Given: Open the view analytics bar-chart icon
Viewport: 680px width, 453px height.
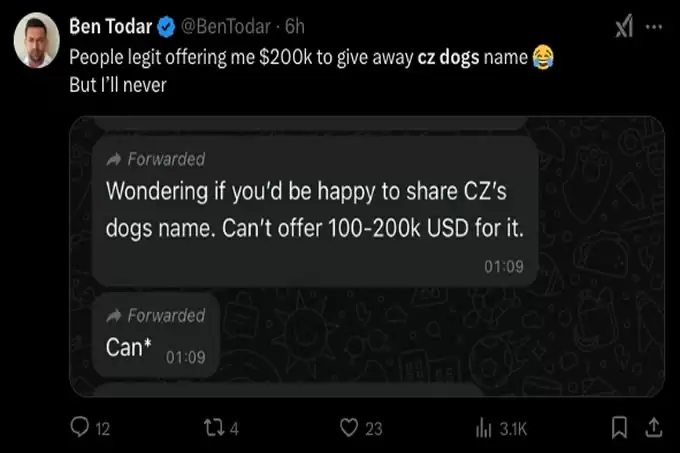Looking at the screenshot, I should (x=483, y=428).
